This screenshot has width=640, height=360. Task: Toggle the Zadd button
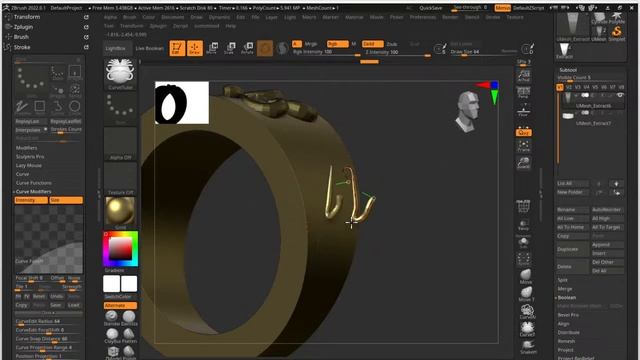[x=372, y=44]
